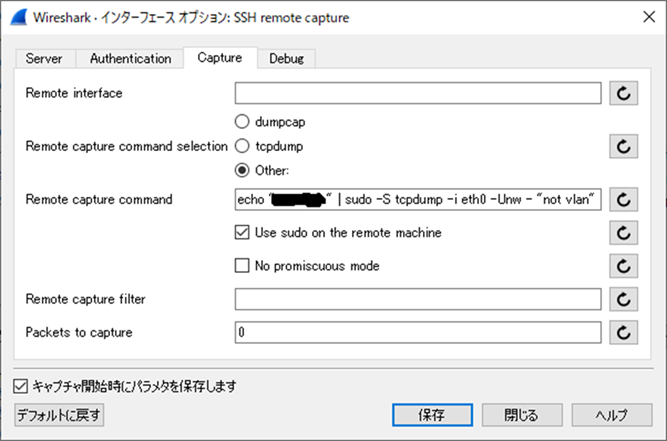Choose the Other: capture command option
The height and width of the screenshot is (441, 667).
(x=242, y=170)
